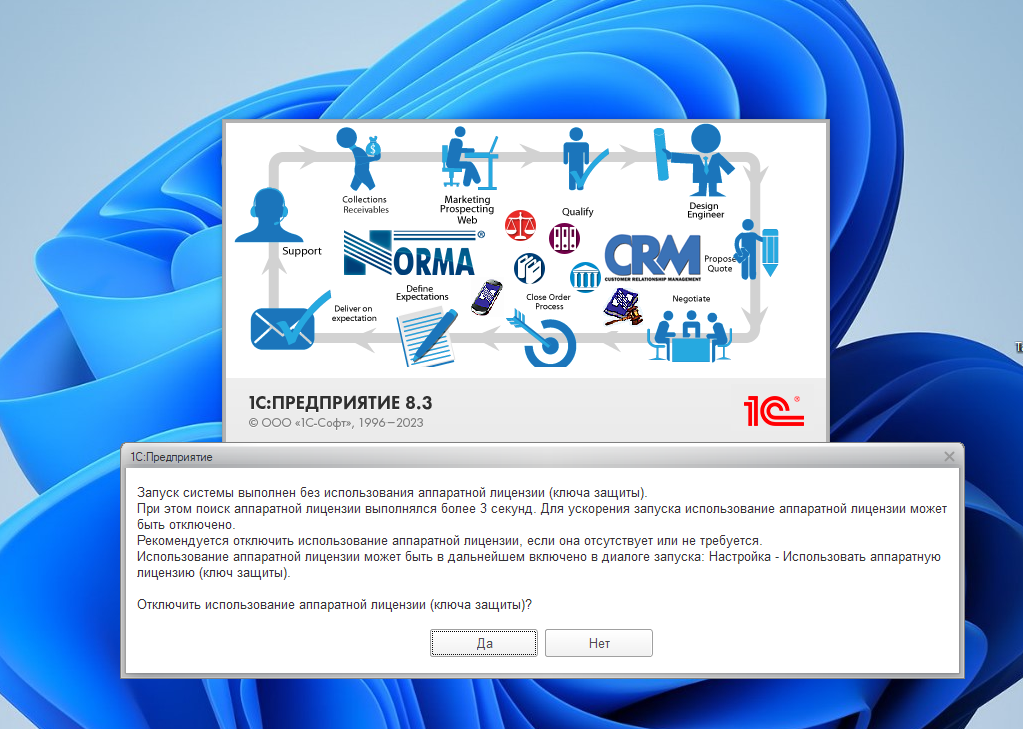This screenshot has height=729, width=1023.
Task: Click the red scales of justice icon
Action: click(520, 225)
